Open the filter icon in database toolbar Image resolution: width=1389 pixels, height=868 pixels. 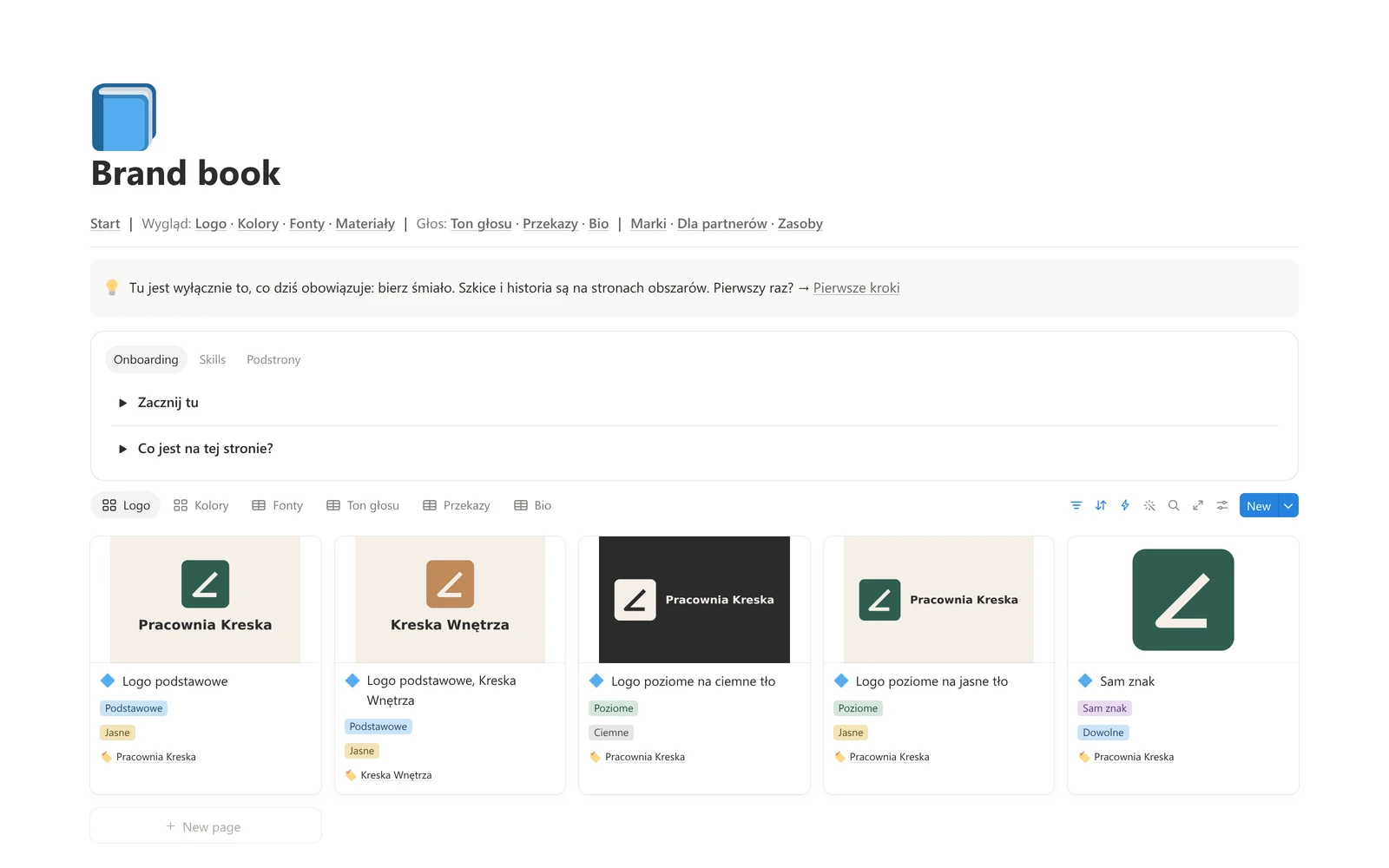pyautogui.click(x=1076, y=505)
